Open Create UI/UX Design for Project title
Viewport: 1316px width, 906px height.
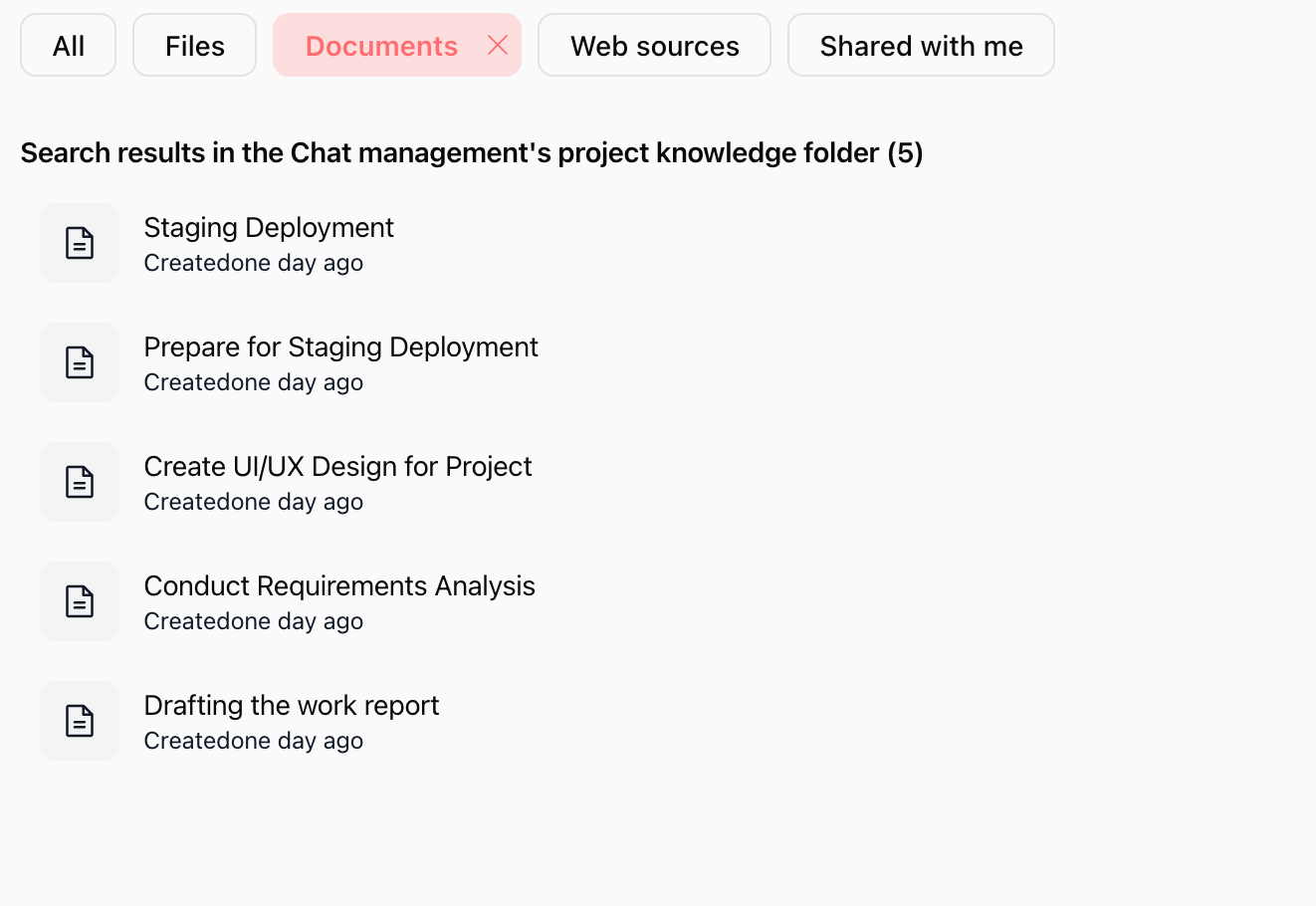(x=337, y=466)
